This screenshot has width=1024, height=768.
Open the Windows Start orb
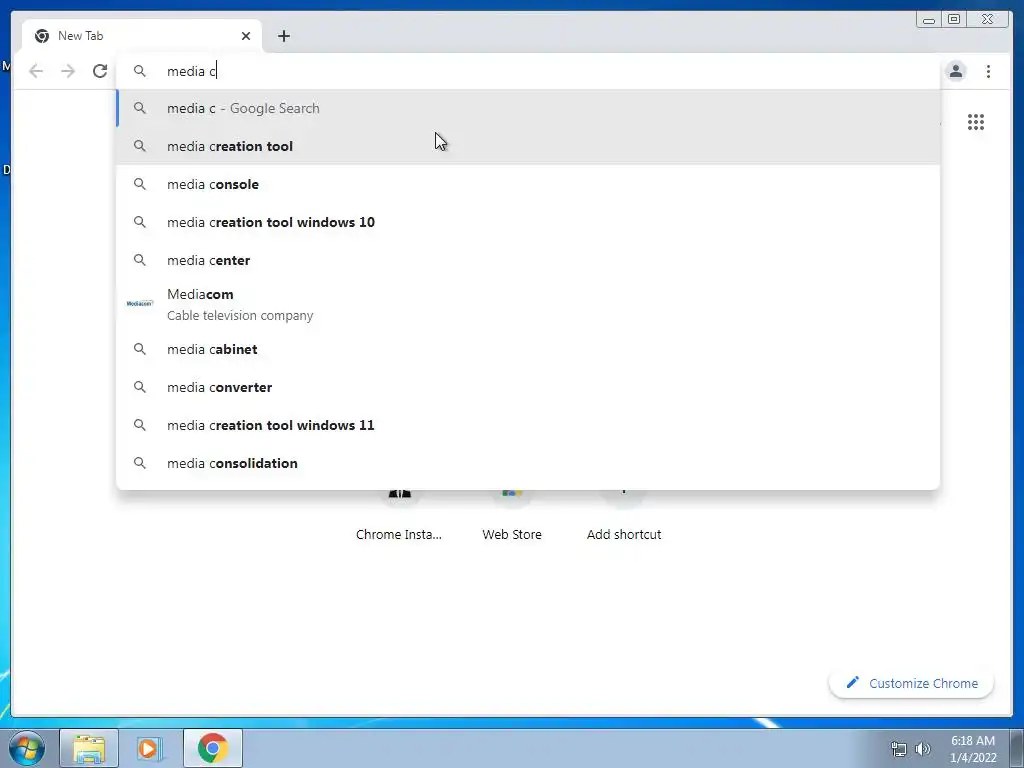click(27, 748)
